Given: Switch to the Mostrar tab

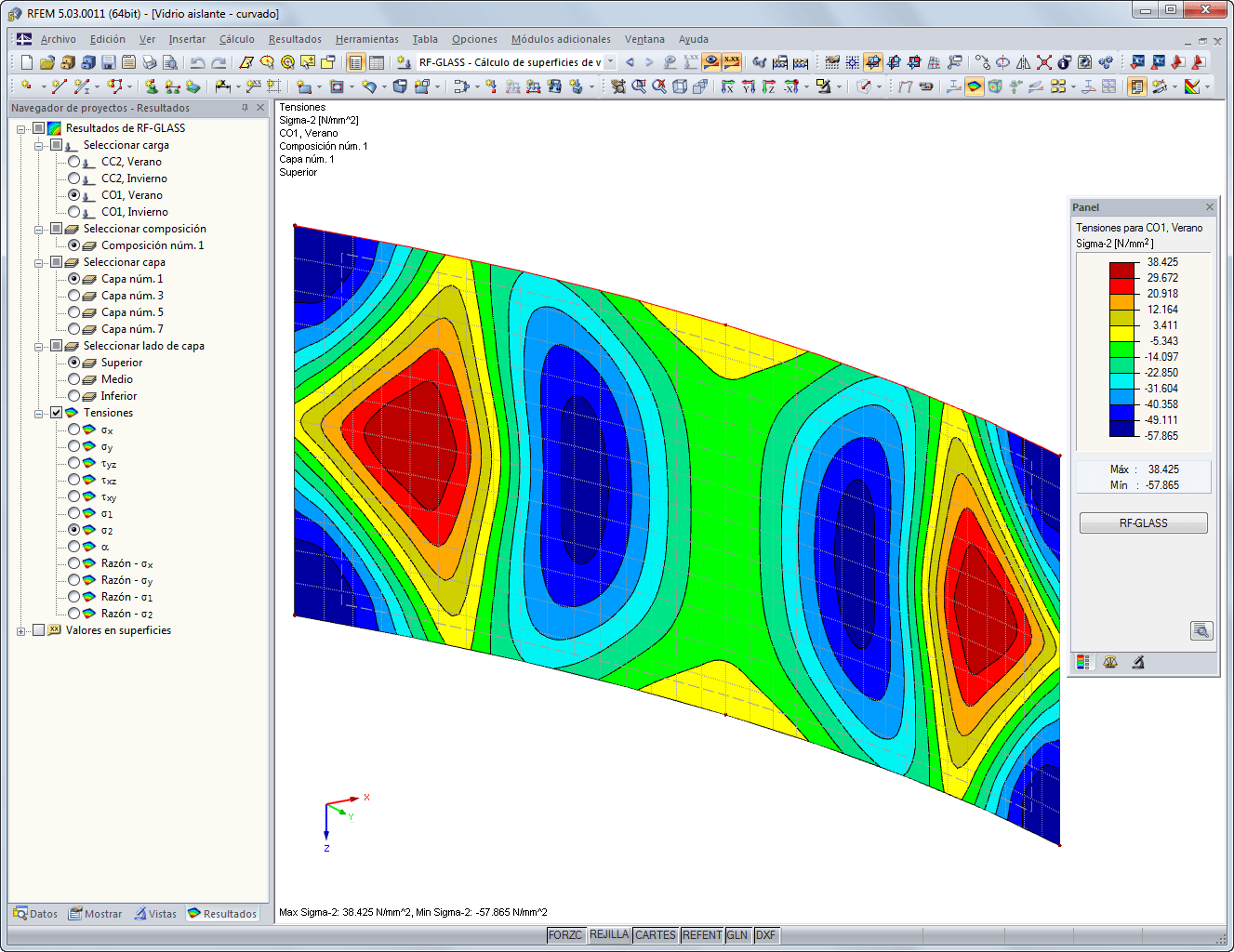Looking at the screenshot, I should [x=96, y=913].
